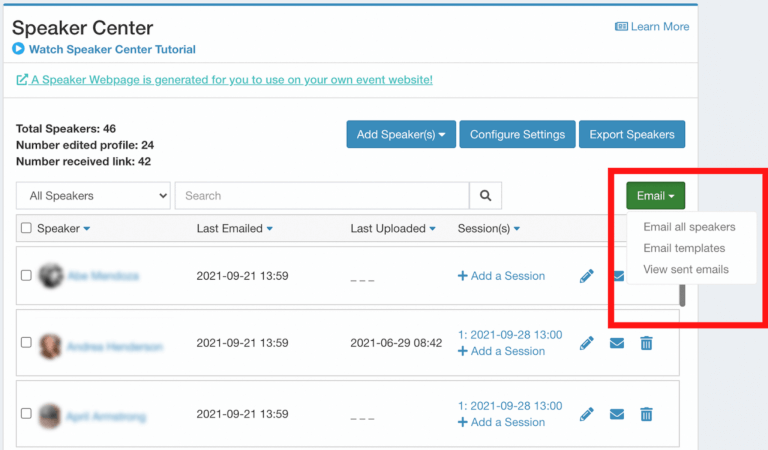Click pencil edit icon for Abe Mendoza
The width and height of the screenshot is (768, 450).
point(587,276)
